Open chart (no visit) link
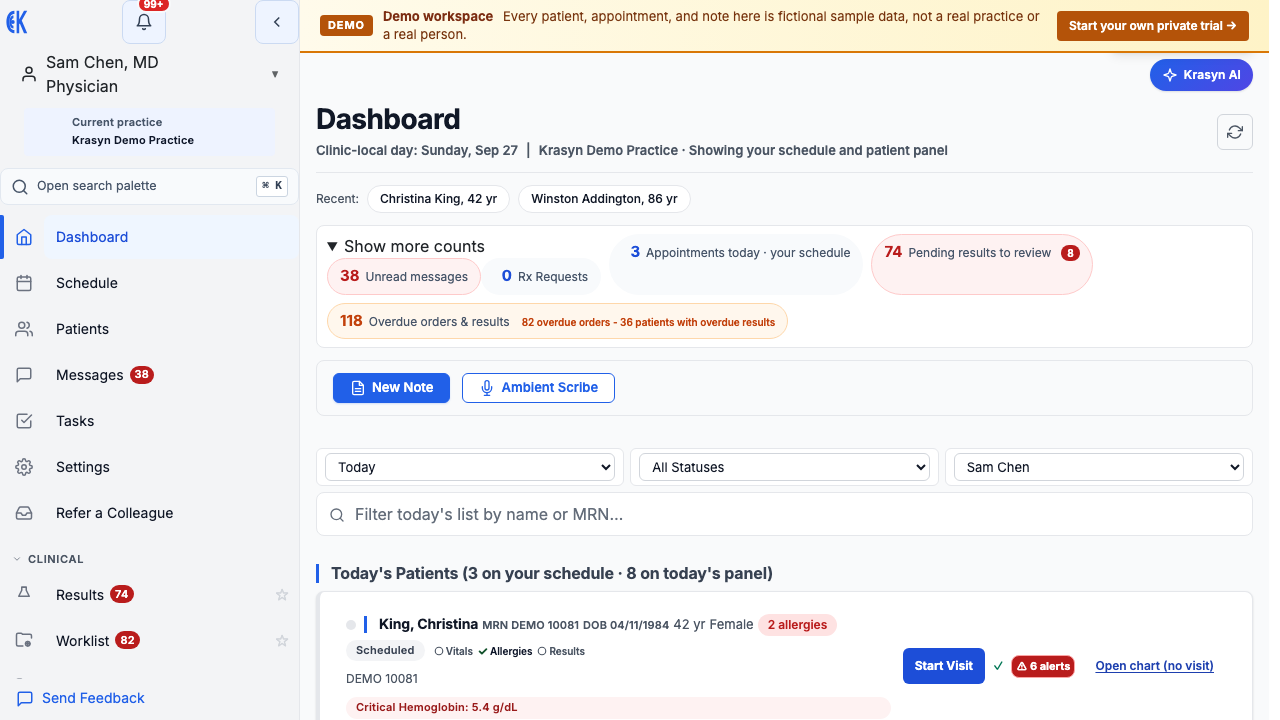 (1155, 666)
